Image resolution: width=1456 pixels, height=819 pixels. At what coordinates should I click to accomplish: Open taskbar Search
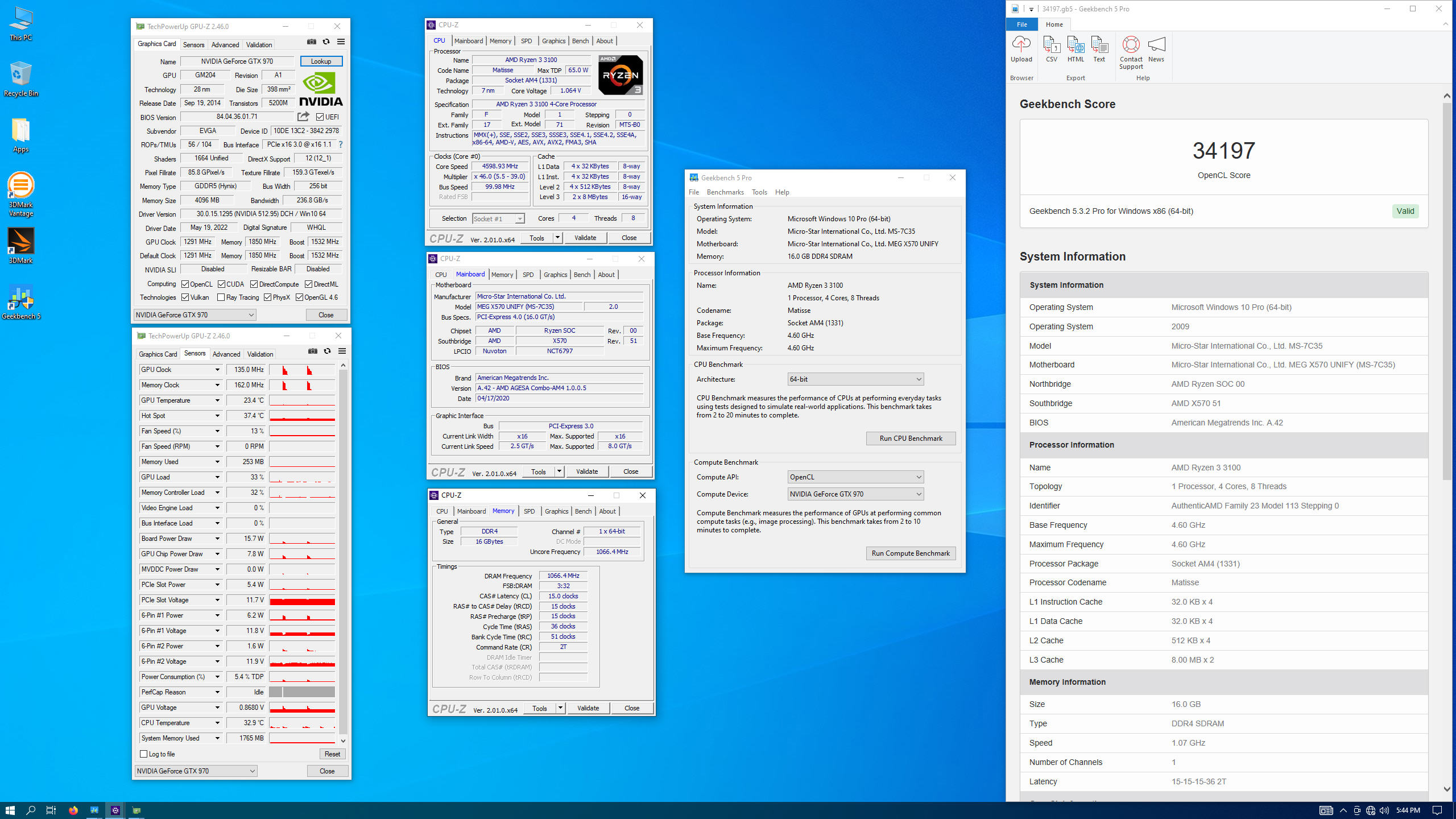click(31, 810)
